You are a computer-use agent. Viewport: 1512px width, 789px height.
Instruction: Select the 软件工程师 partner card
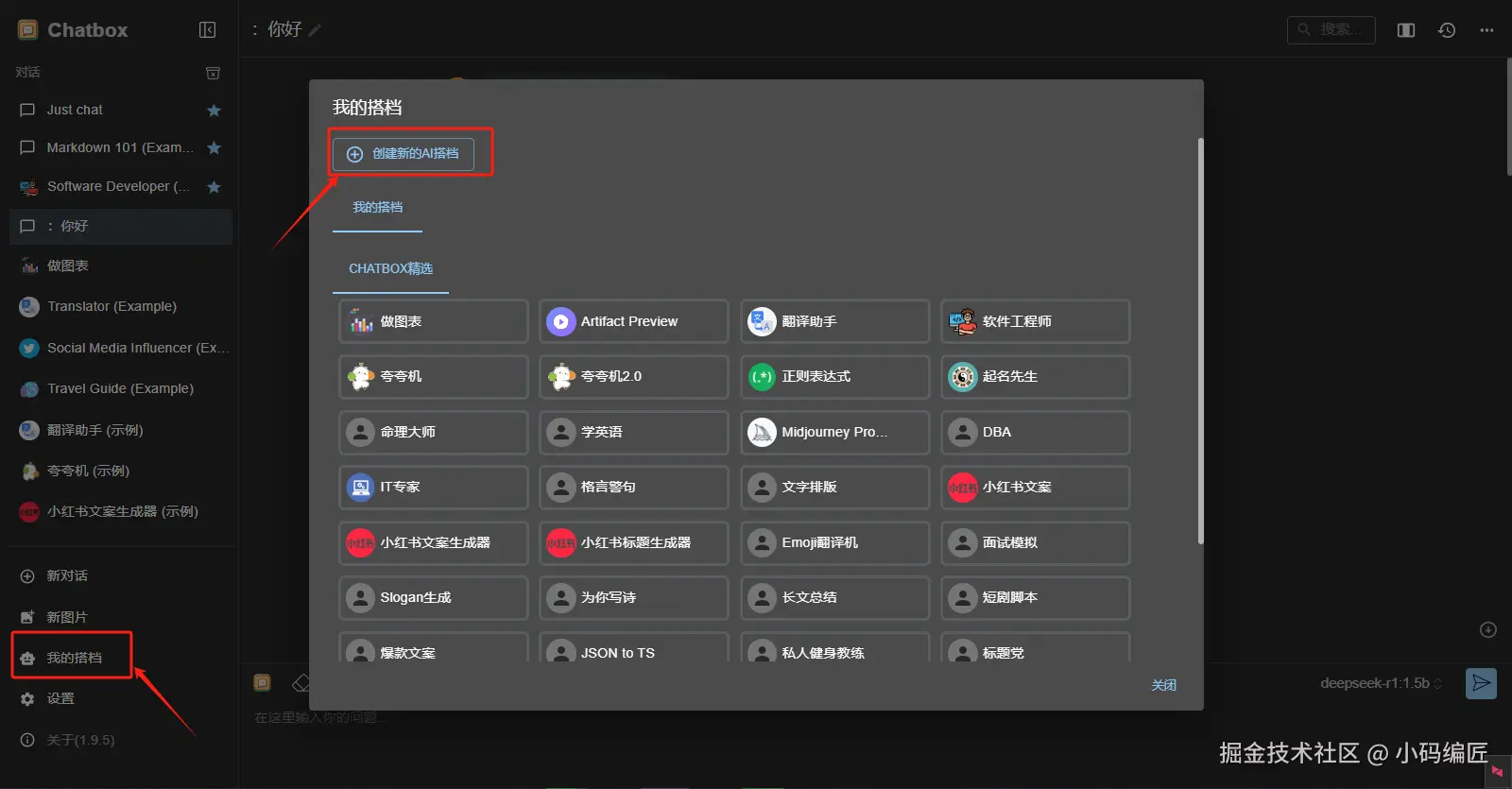tap(1035, 321)
